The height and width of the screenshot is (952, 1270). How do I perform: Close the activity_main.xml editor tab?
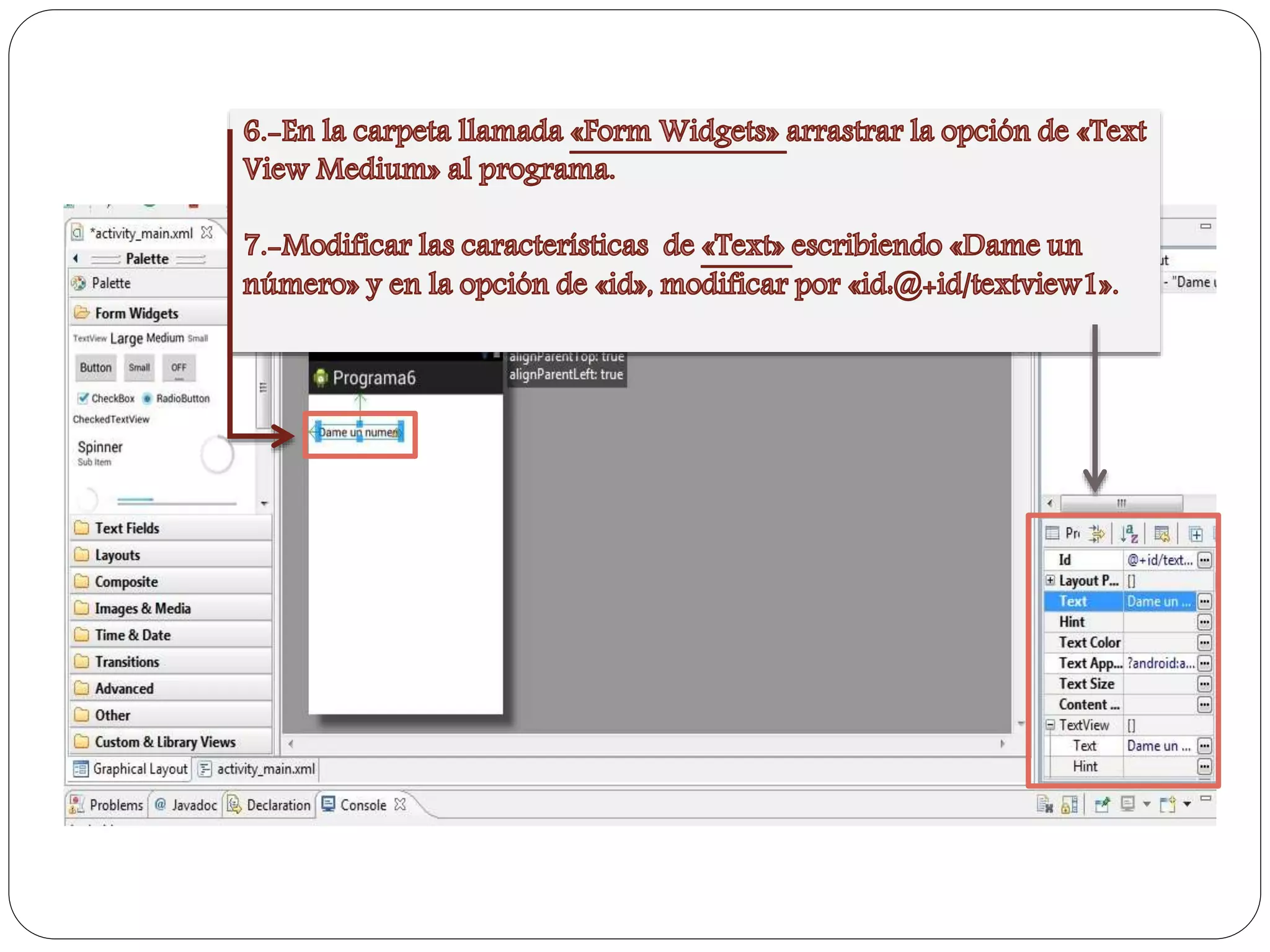207,232
